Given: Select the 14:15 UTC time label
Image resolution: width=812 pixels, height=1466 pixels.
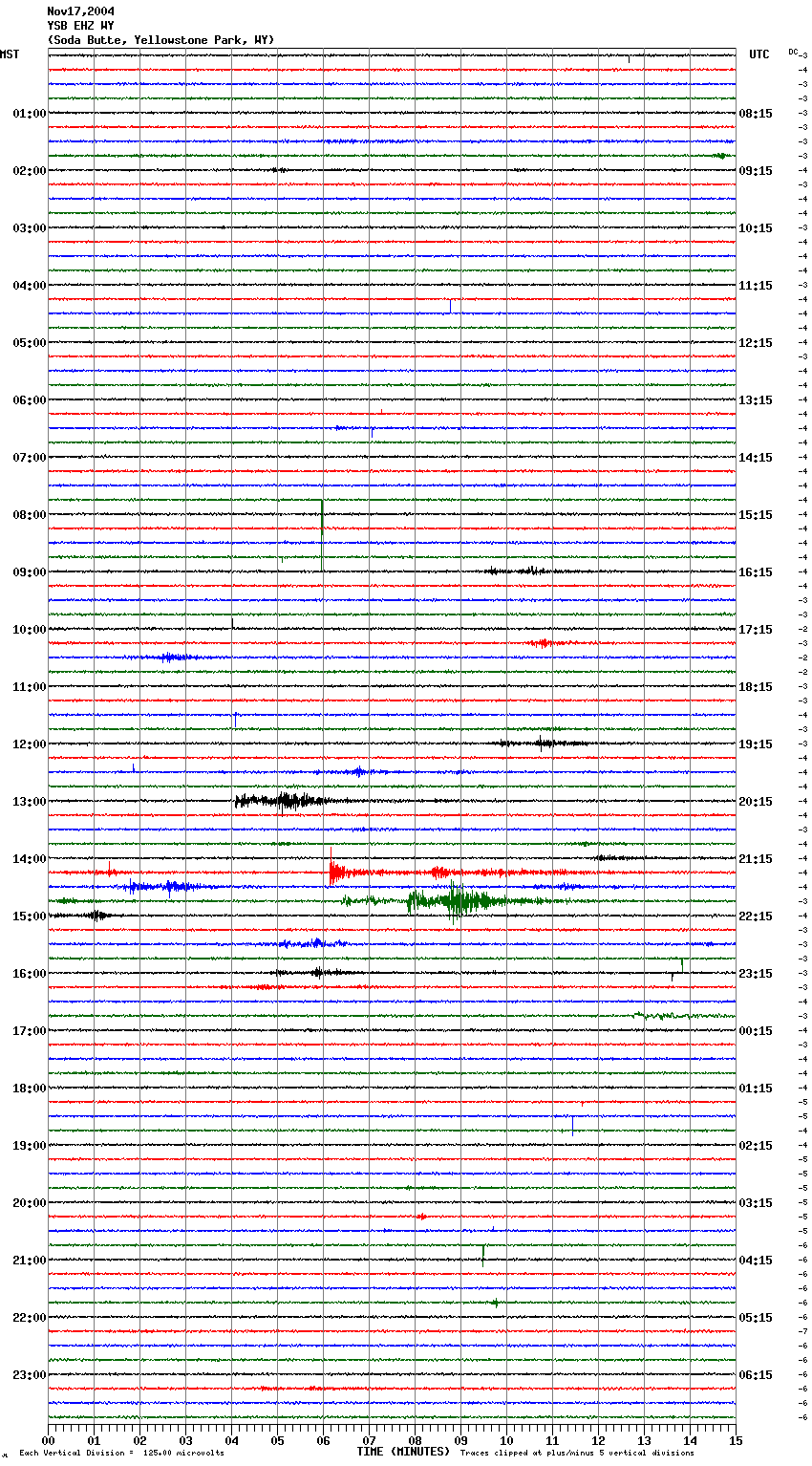Looking at the screenshot, I should [x=756, y=458].
